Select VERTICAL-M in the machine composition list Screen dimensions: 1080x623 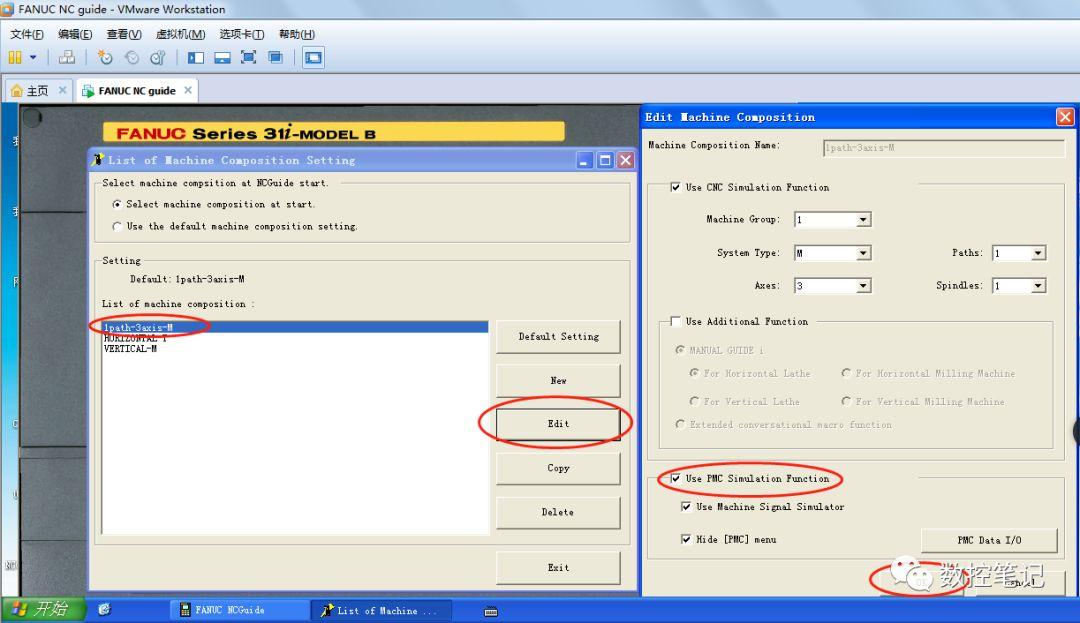click(x=130, y=349)
